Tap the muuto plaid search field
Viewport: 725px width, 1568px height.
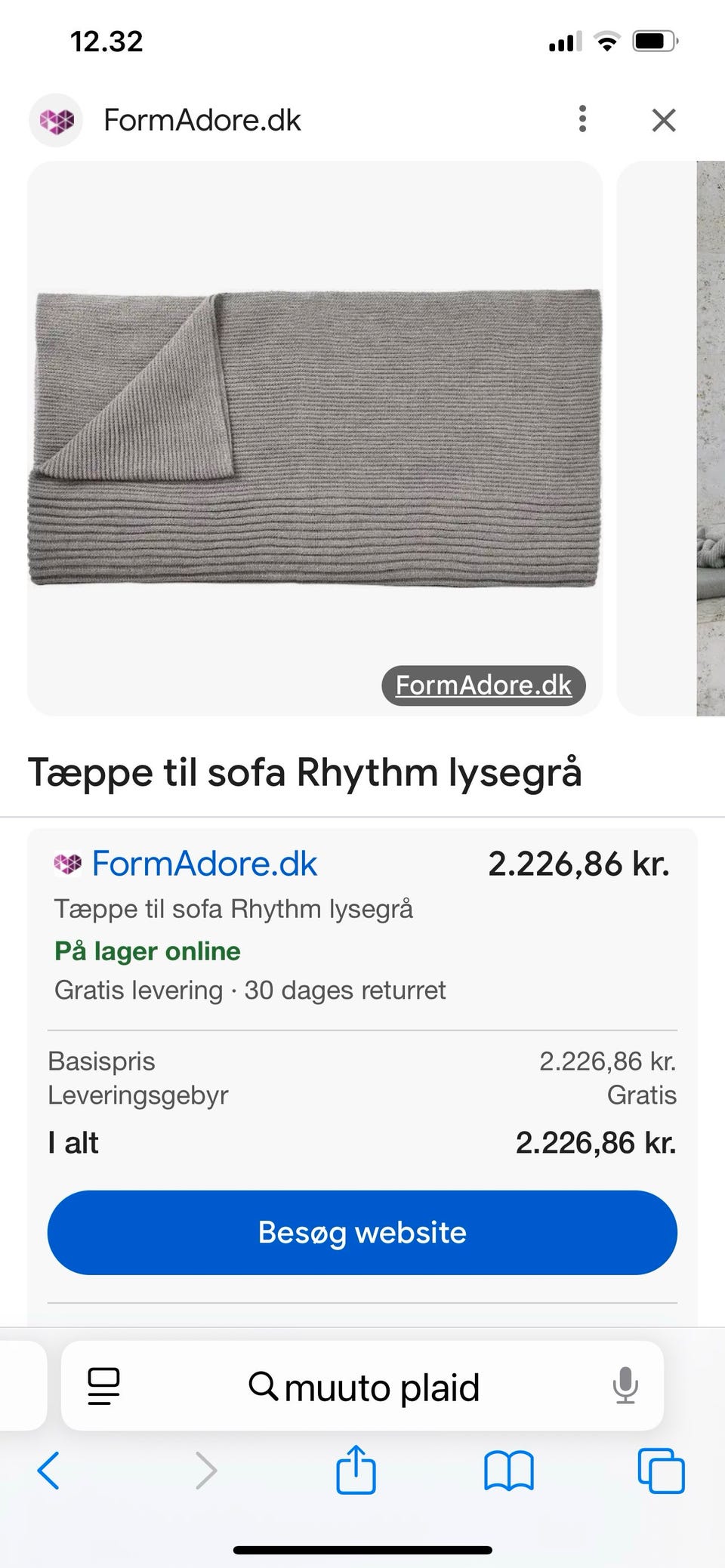[x=364, y=1387]
